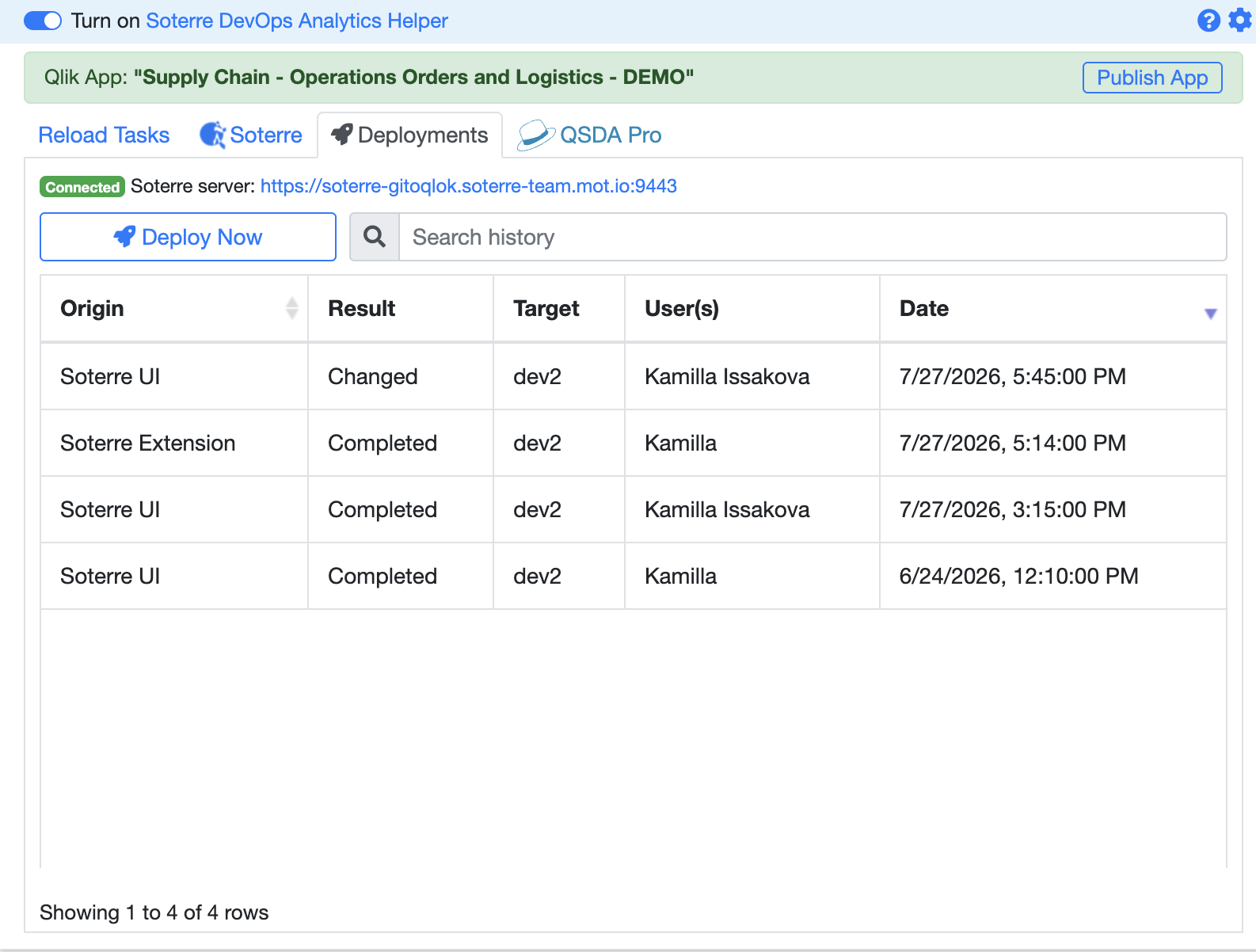This screenshot has height=952, width=1256.
Task: Open the Soterre server URL link
Action: point(469,186)
